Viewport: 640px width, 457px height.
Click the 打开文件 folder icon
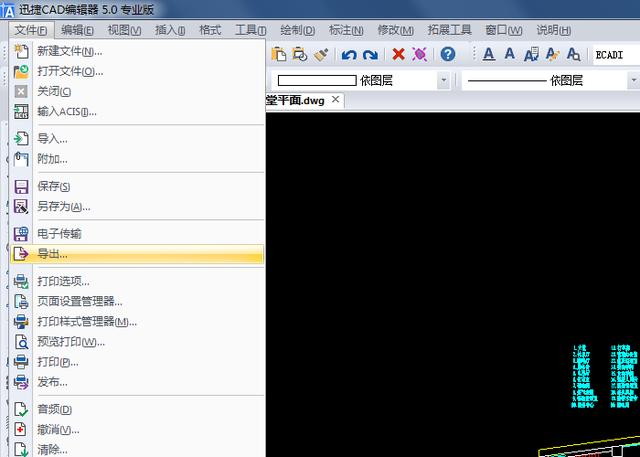[21, 71]
